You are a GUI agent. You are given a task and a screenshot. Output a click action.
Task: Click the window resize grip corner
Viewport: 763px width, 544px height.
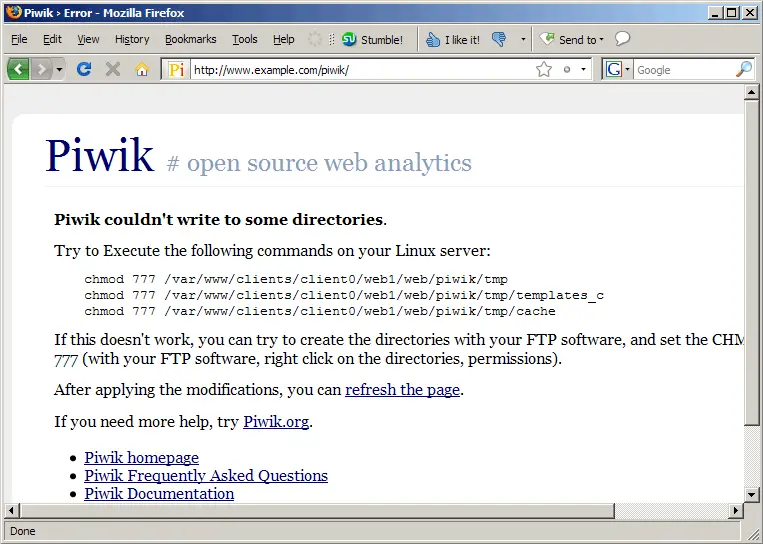[x=751, y=532]
